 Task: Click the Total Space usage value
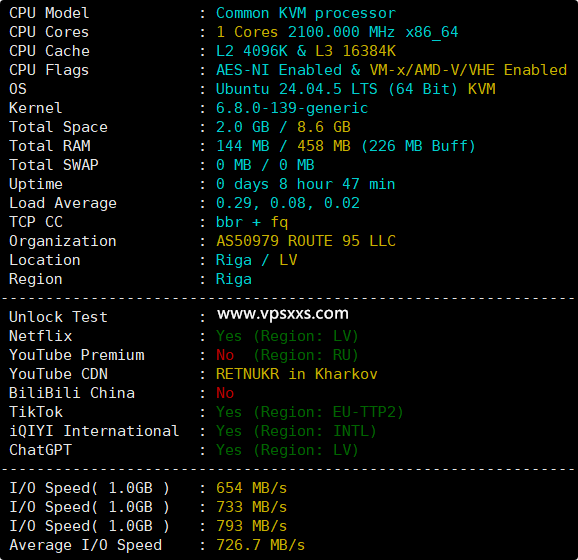click(x=283, y=127)
